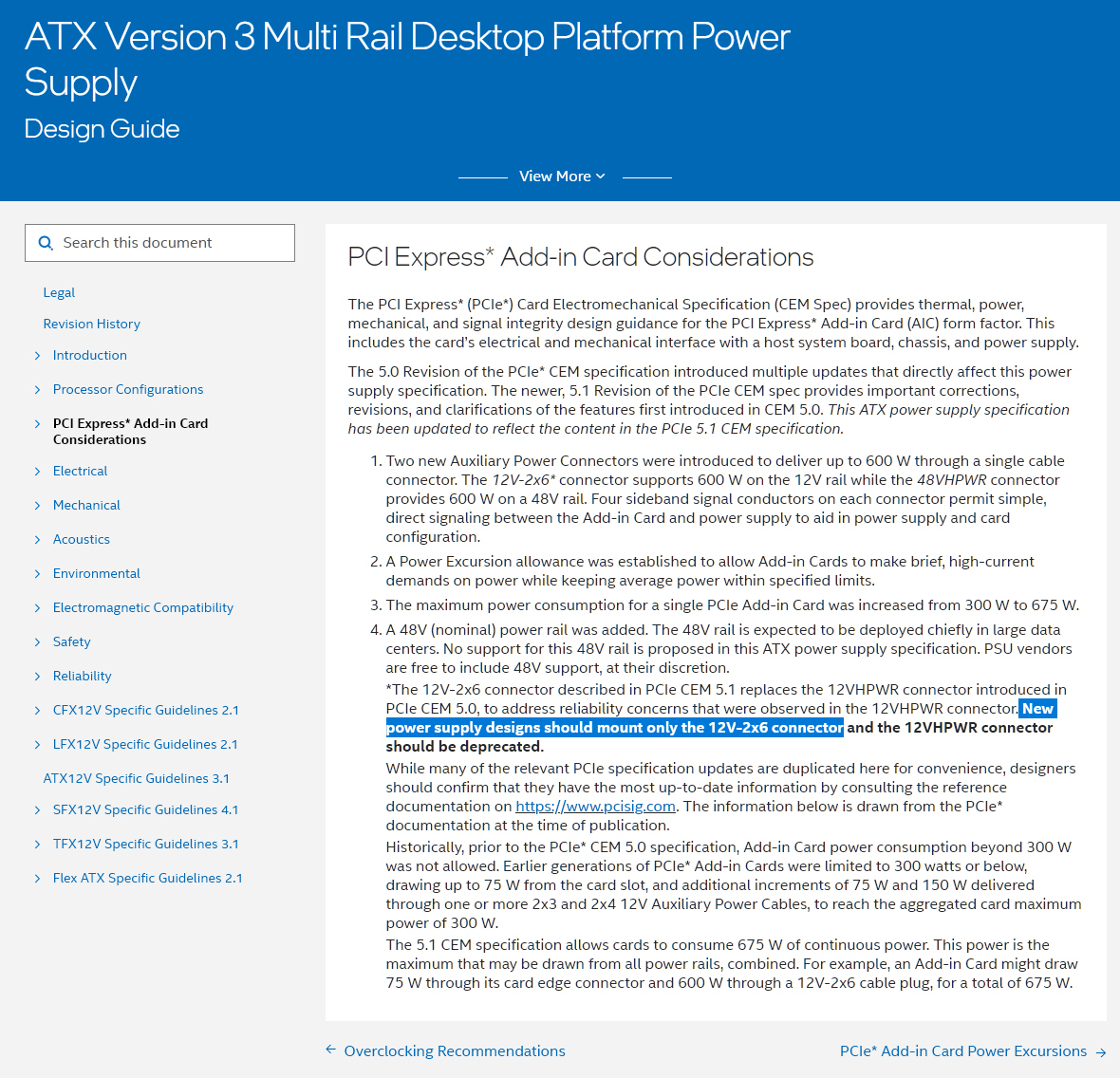Expand the Introduction chevron
Image resolution: width=1120 pixels, height=1078 pixels.
click(38, 356)
